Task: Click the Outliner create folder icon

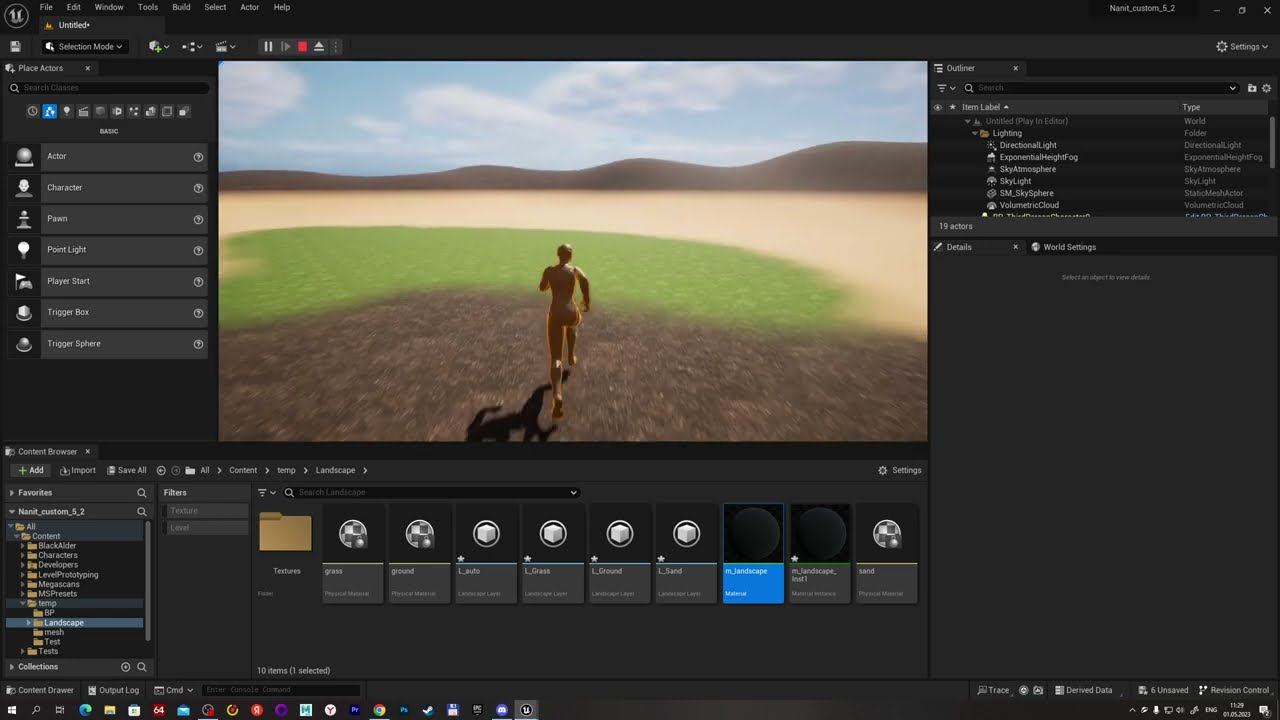Action: pyautogui.click(x=1252, y=88)
